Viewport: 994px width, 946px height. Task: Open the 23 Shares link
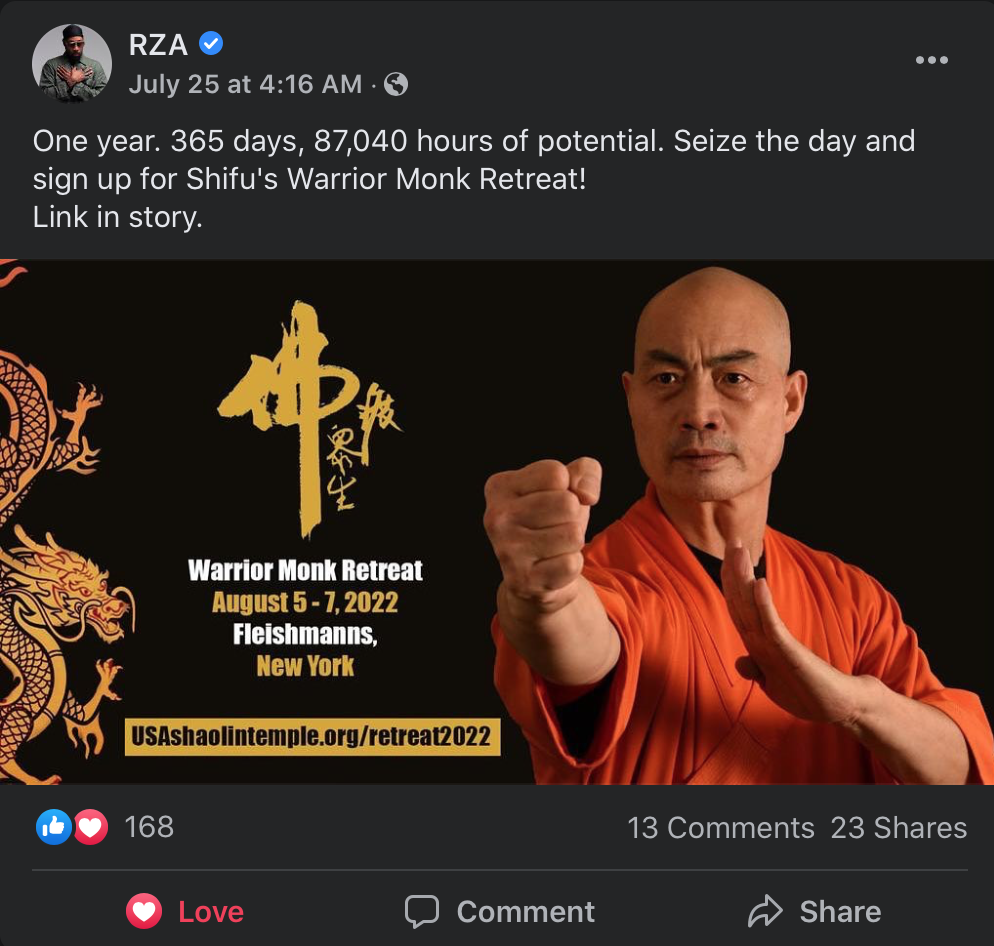899,827
